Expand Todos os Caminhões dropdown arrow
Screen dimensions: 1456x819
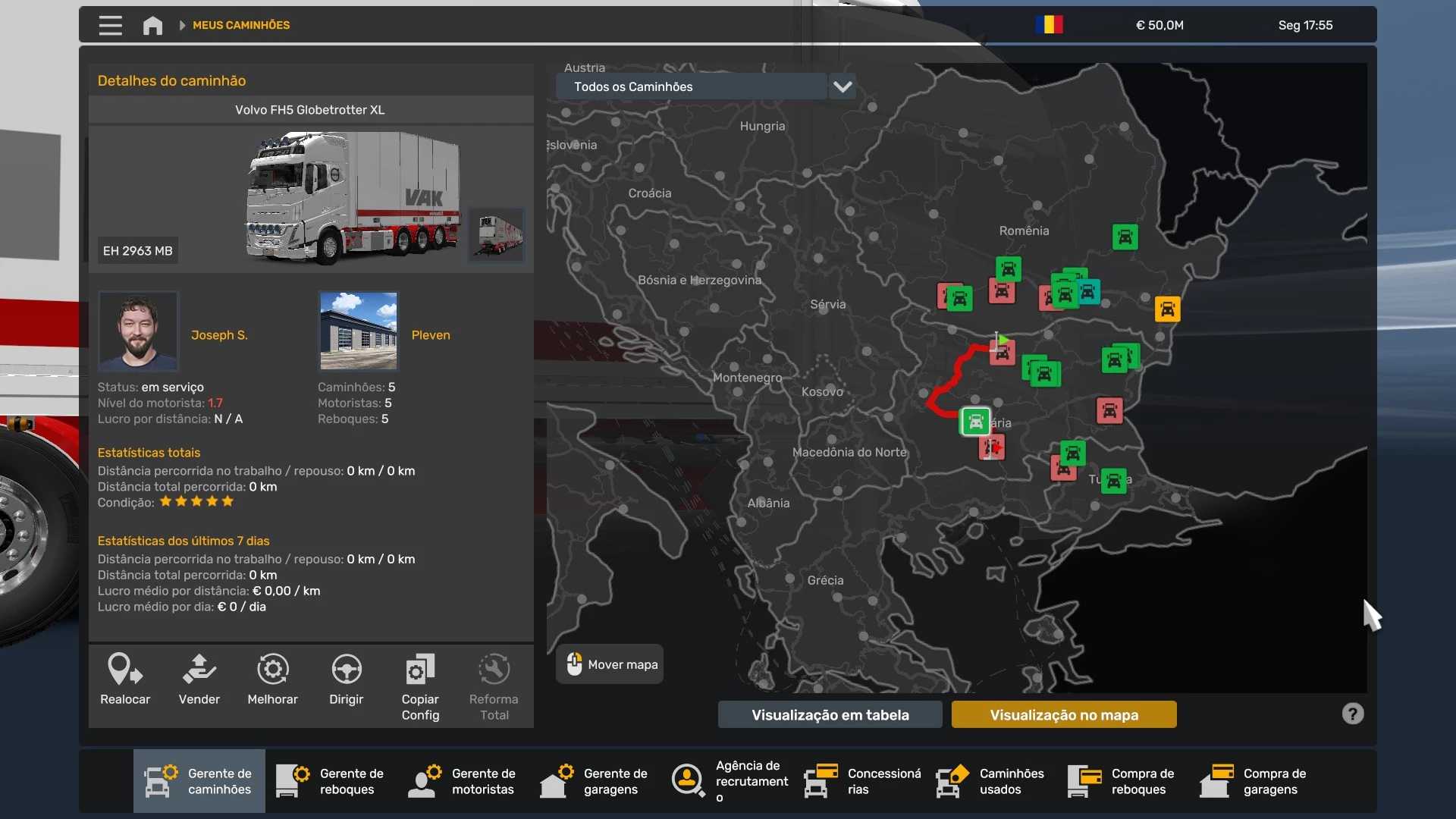[843, 86]
